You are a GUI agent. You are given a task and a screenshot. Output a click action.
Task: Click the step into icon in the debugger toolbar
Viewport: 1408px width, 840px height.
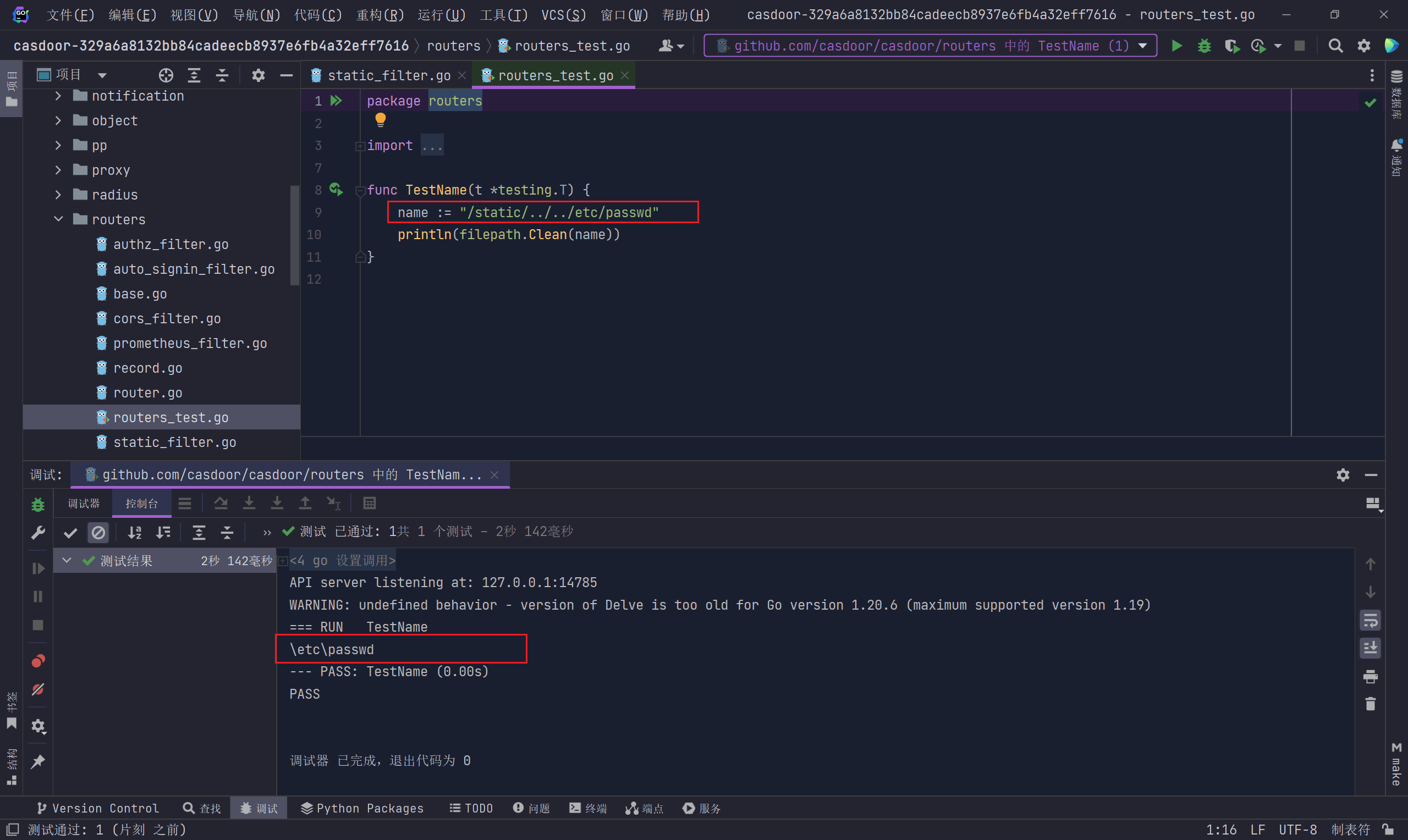click(249, 503)
